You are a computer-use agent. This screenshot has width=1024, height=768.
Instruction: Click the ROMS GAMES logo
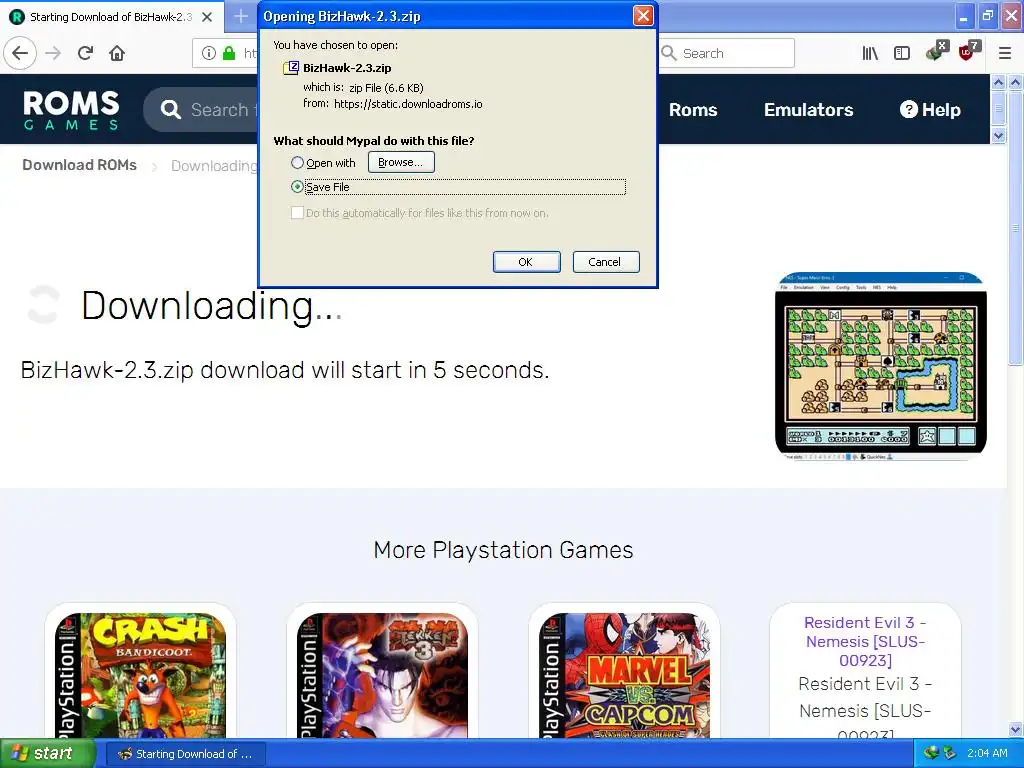point(71,110)
